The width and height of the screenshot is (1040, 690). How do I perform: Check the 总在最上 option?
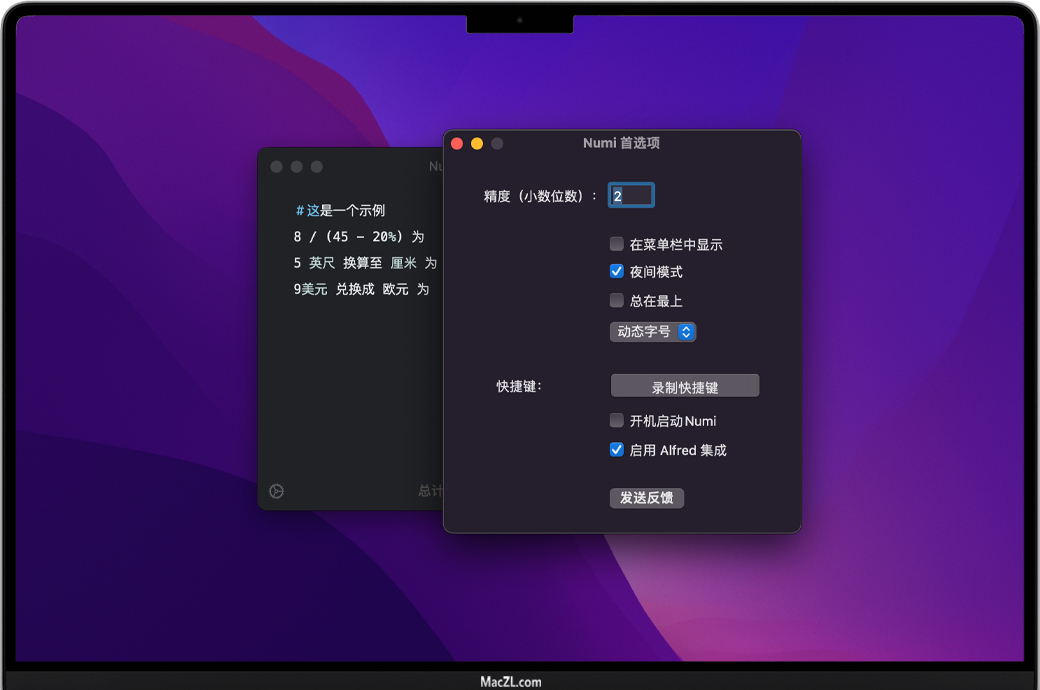pyautogui.click(x=617, y=301)
